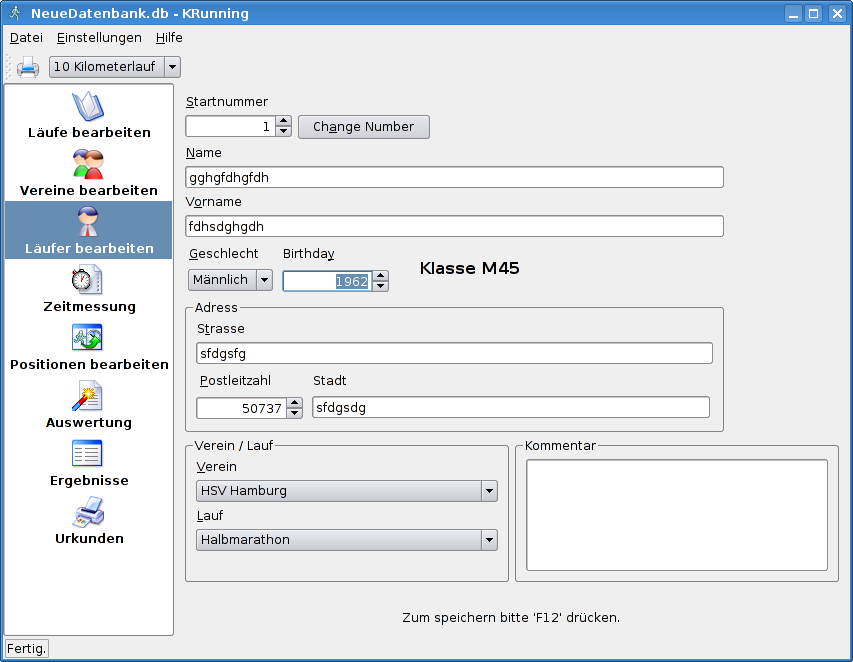
Task: Increase the Postleitzahl value
Action: (294, 403)
